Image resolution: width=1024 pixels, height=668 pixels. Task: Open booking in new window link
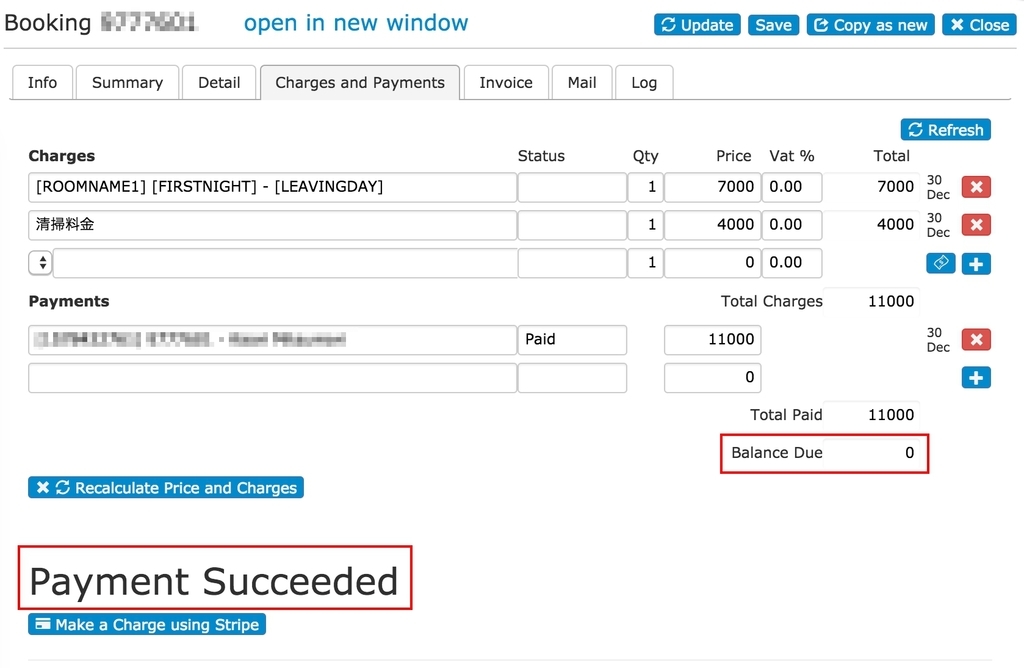[x=356, y=23]
